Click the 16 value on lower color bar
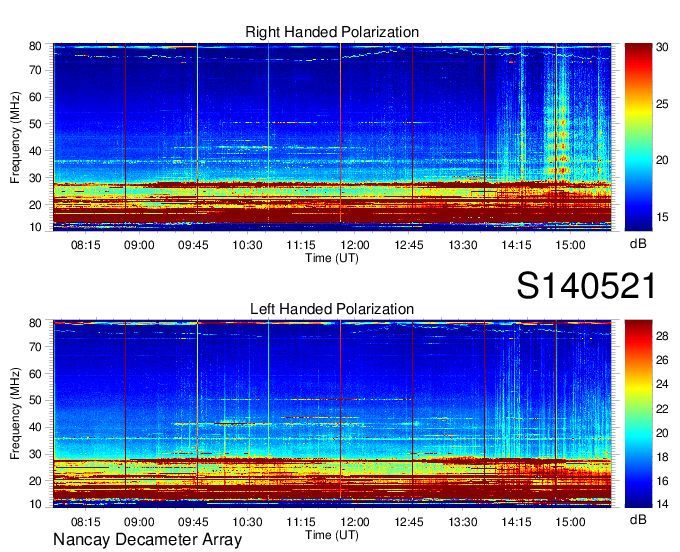The image size is (680, 552). pyautogui.click(x=662, y=481)
